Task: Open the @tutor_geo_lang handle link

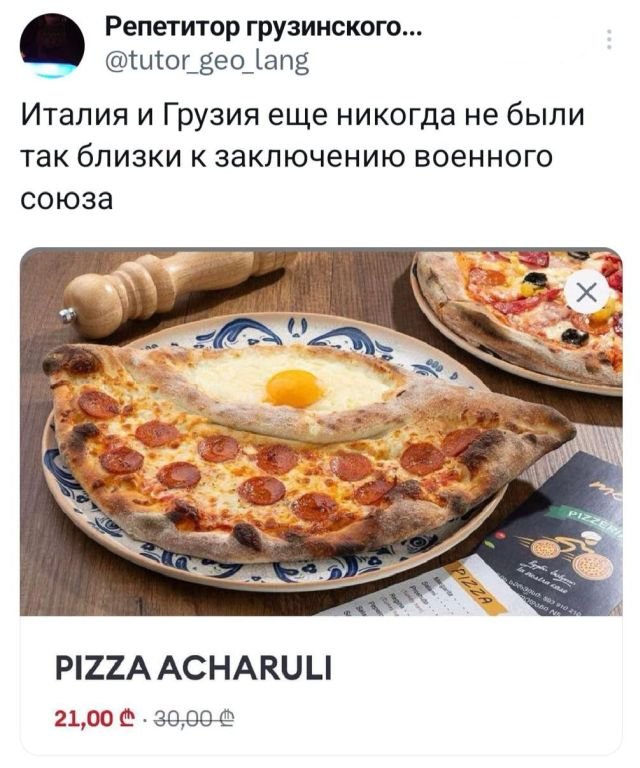Action: (x=207, y=61)
